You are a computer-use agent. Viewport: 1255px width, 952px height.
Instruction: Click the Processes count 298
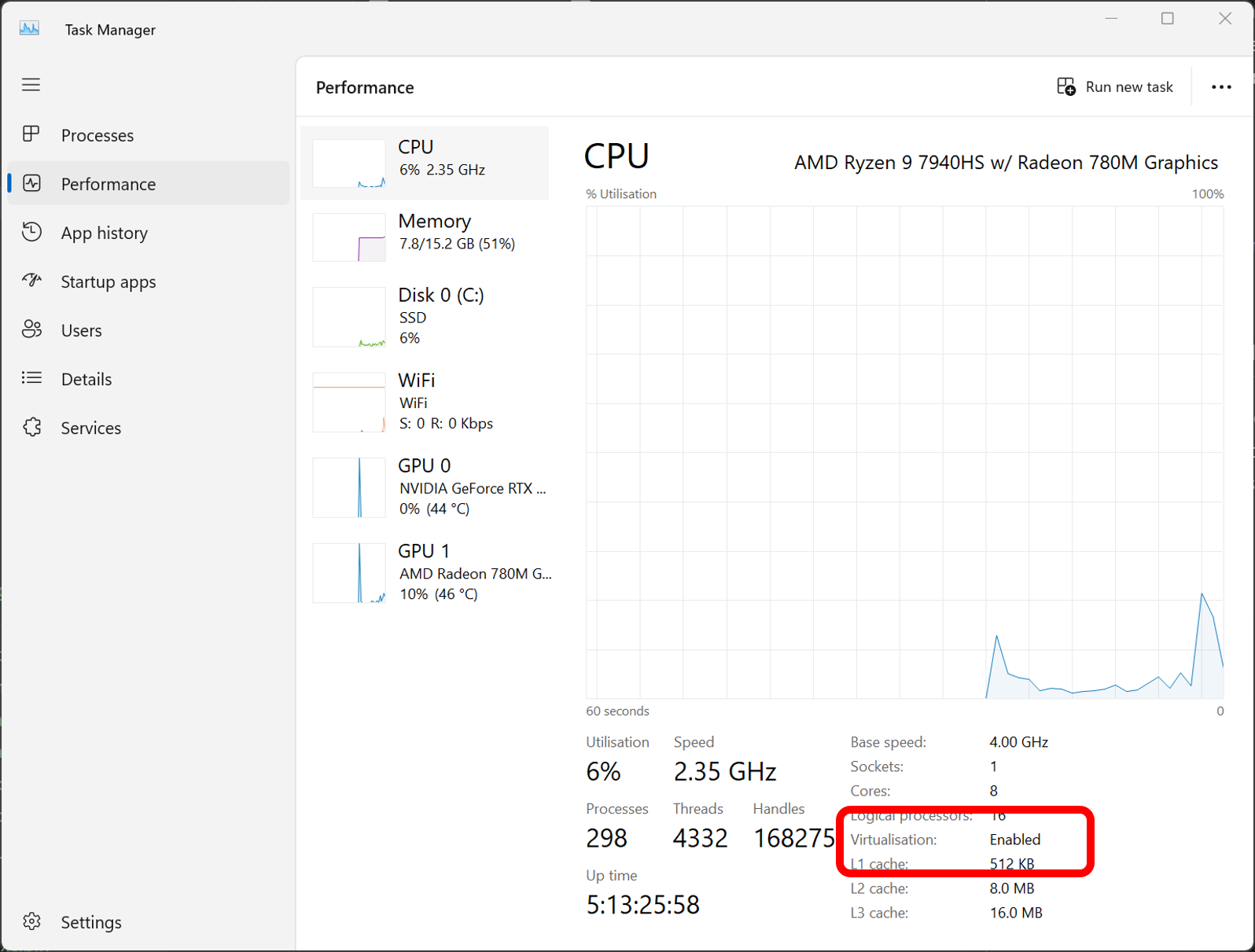[606, 838]
